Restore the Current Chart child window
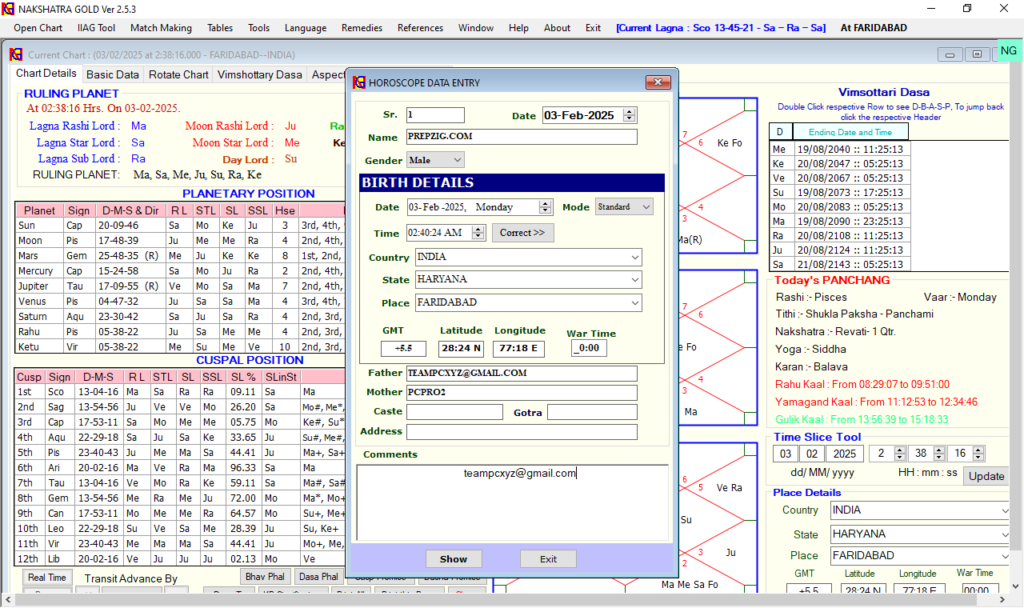This screenshot has height=608, width=1024. click(977, 54)
